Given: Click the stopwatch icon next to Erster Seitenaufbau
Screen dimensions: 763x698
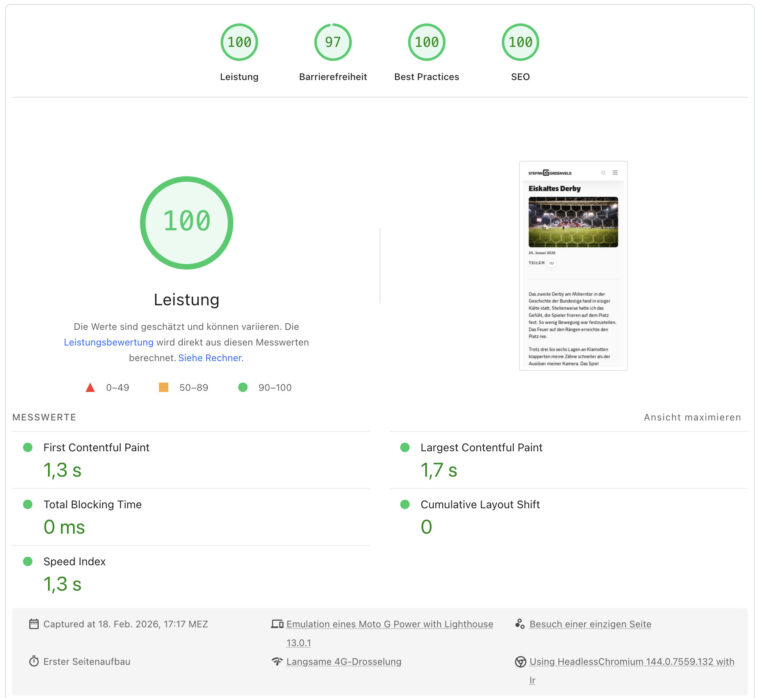Looking at the screenshot, I should [34, 661].
